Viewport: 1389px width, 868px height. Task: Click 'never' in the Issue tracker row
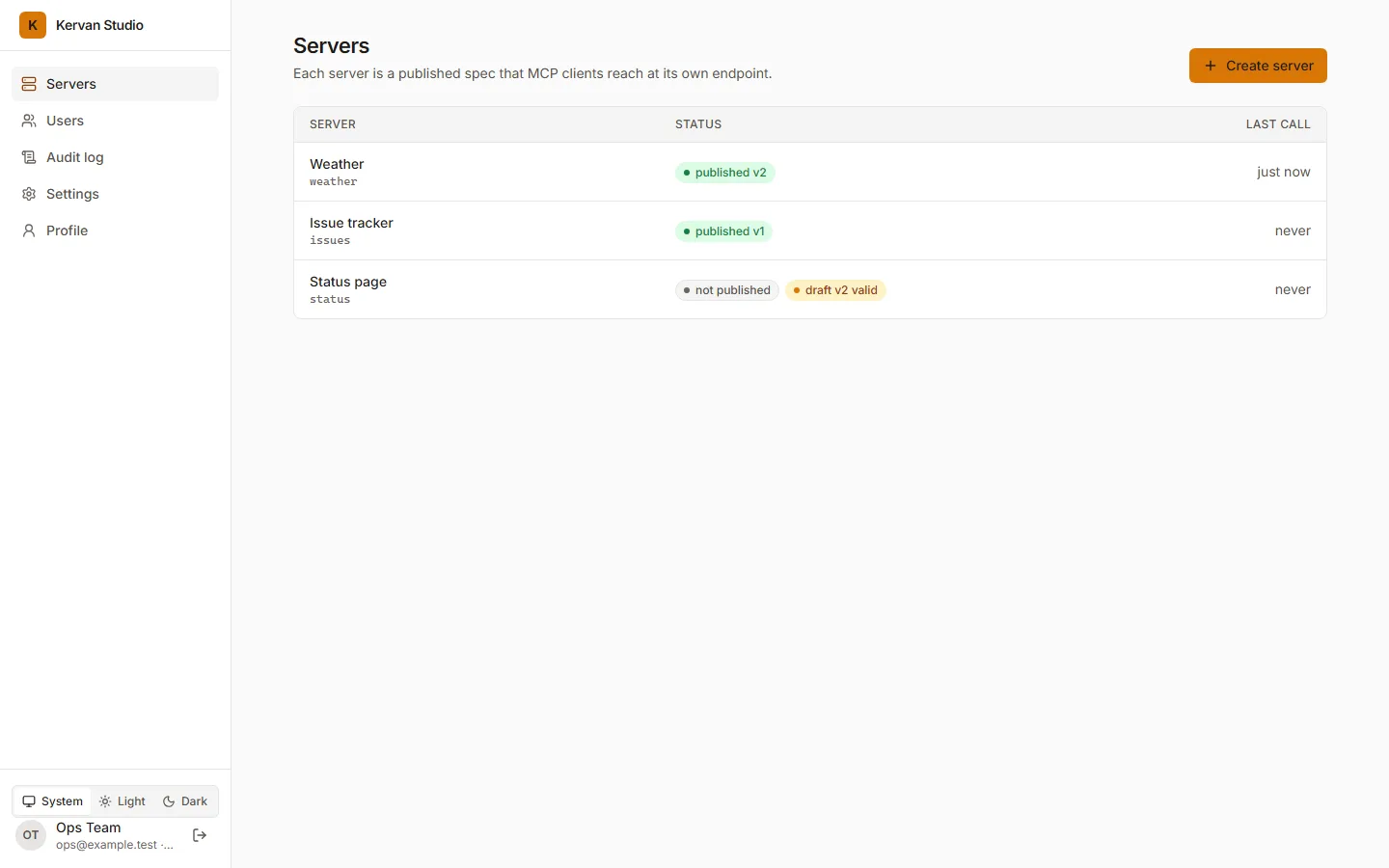click(x=1293, y=231)
